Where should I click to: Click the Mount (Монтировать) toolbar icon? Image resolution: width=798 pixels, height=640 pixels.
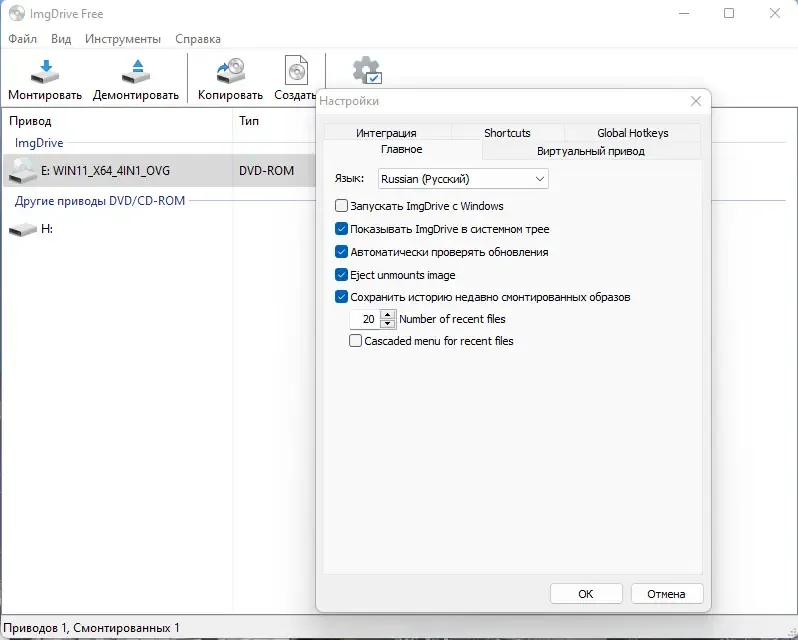(x=45, y=72)
